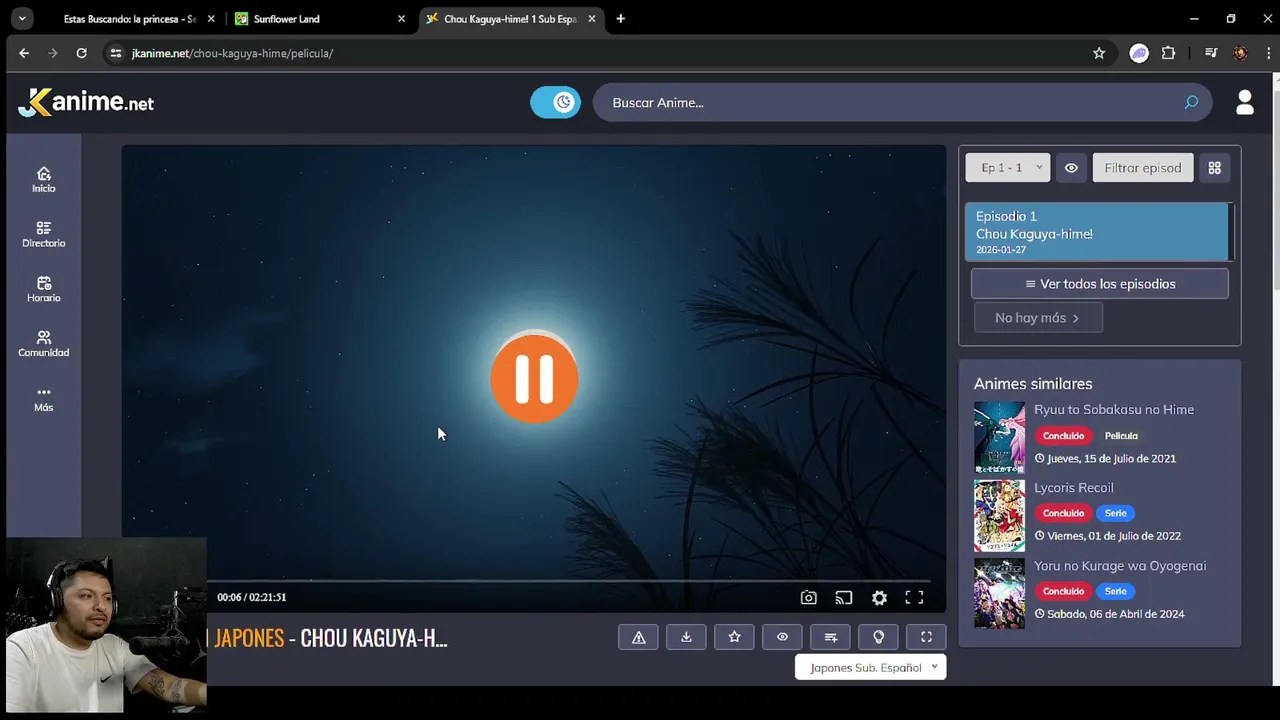Screen dimensions: 1280x720
Task: Toggle the dark mode moon switch
Action: 555,102
